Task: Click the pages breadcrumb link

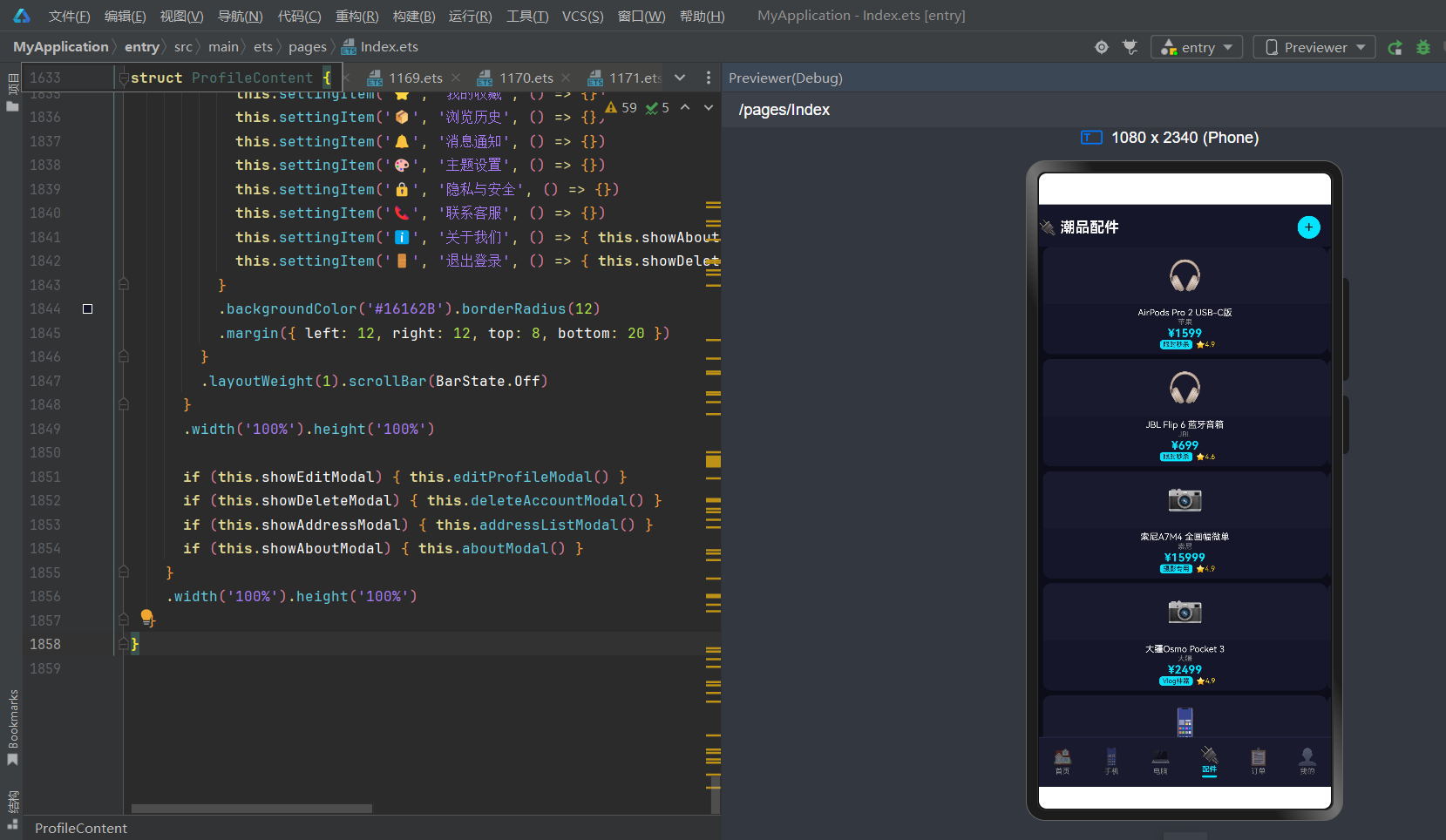Action: [308, 47]
